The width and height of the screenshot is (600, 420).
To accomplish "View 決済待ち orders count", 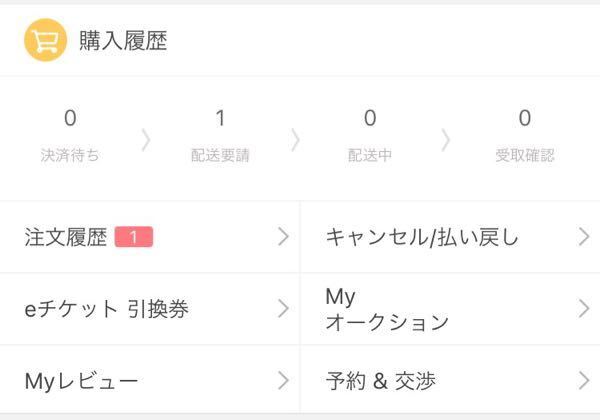I will click(70, 136).
